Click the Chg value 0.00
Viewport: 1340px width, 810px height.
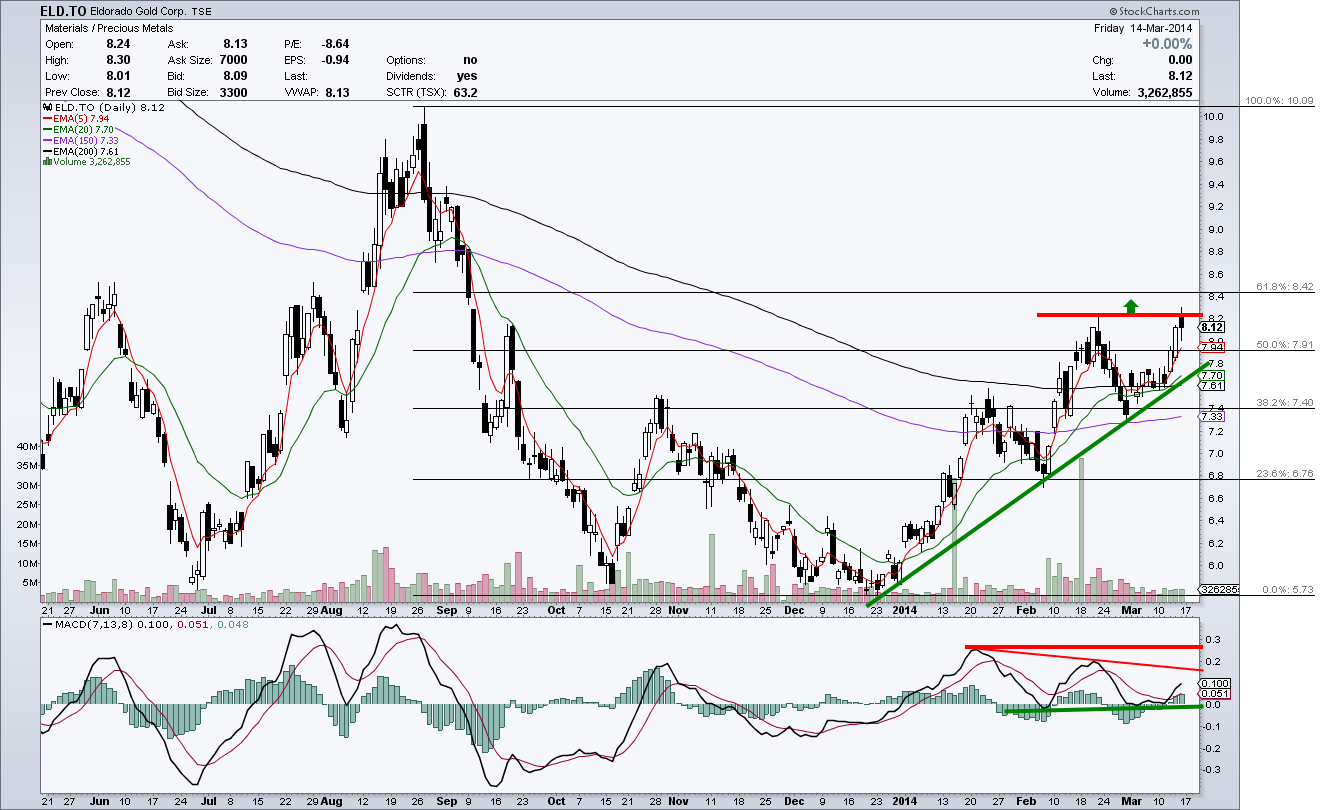point(1181,60)
